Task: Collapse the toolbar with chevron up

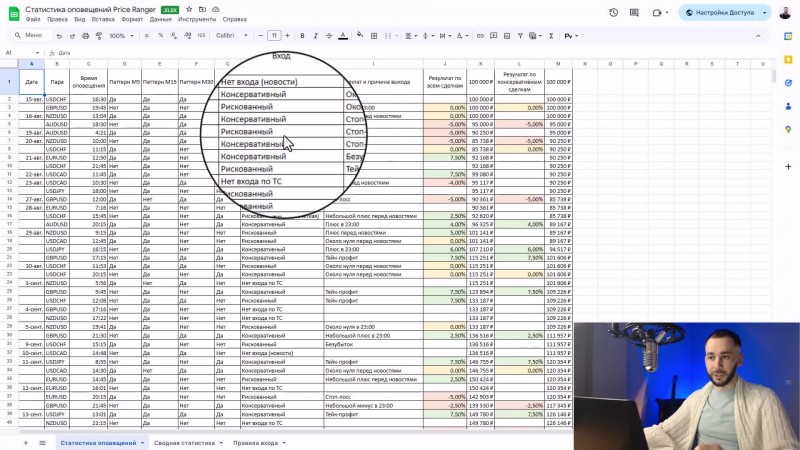Action: tap(758, 36)
